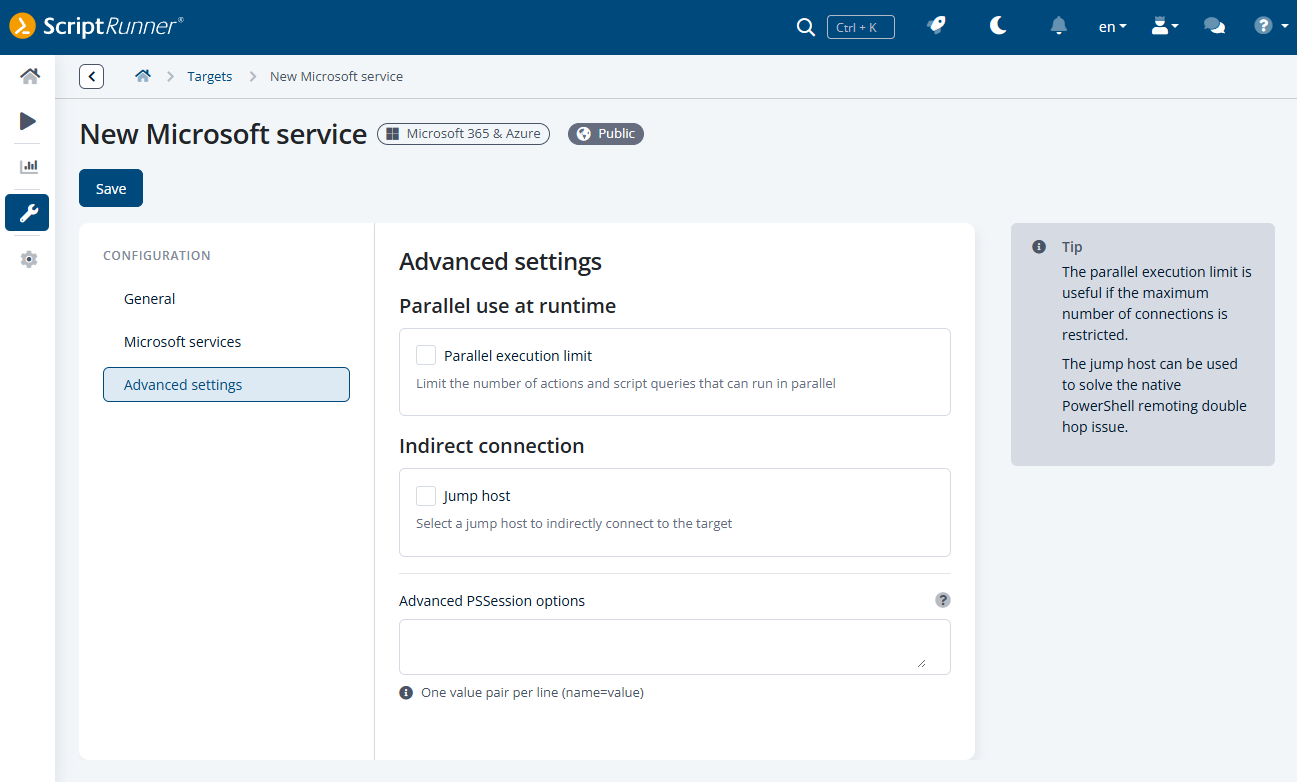
Task: Open the help menu dropdown
Action: pos(1271,27)
